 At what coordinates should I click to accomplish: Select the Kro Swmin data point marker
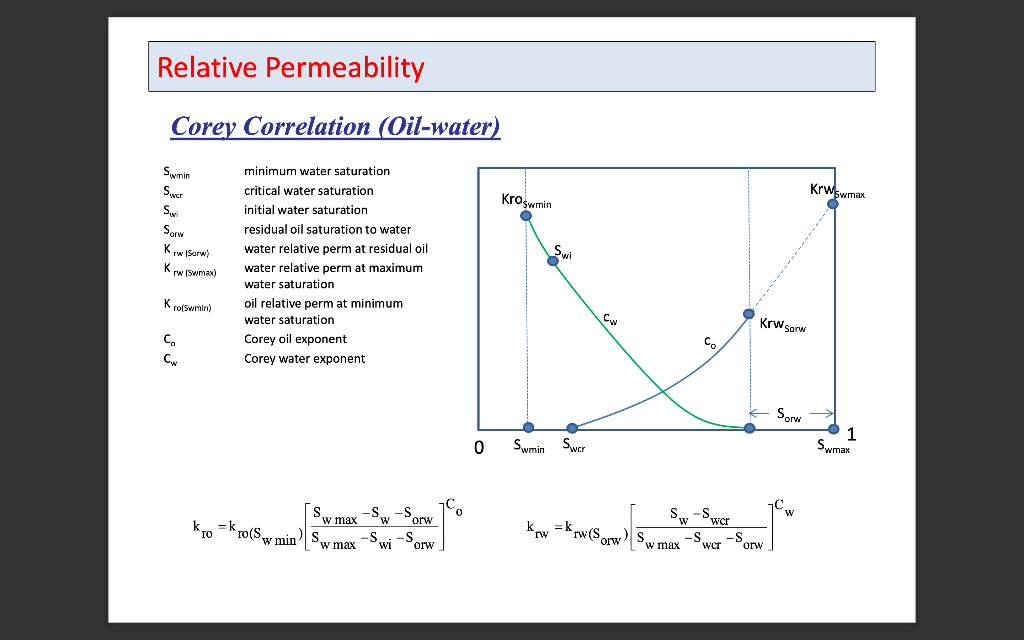[527, 214]
